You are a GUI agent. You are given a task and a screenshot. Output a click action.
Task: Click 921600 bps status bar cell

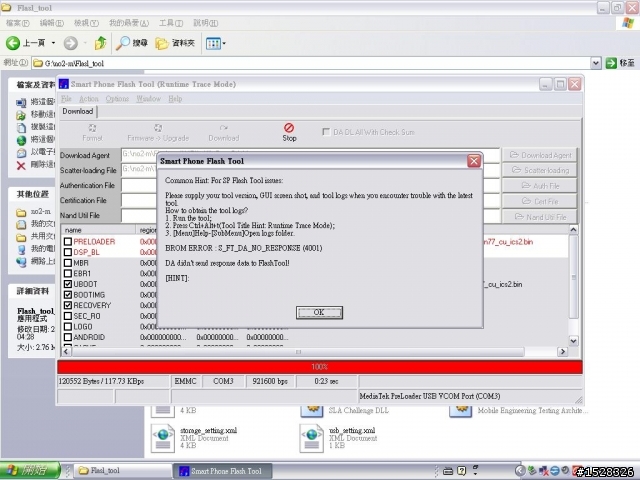[270, 381]
